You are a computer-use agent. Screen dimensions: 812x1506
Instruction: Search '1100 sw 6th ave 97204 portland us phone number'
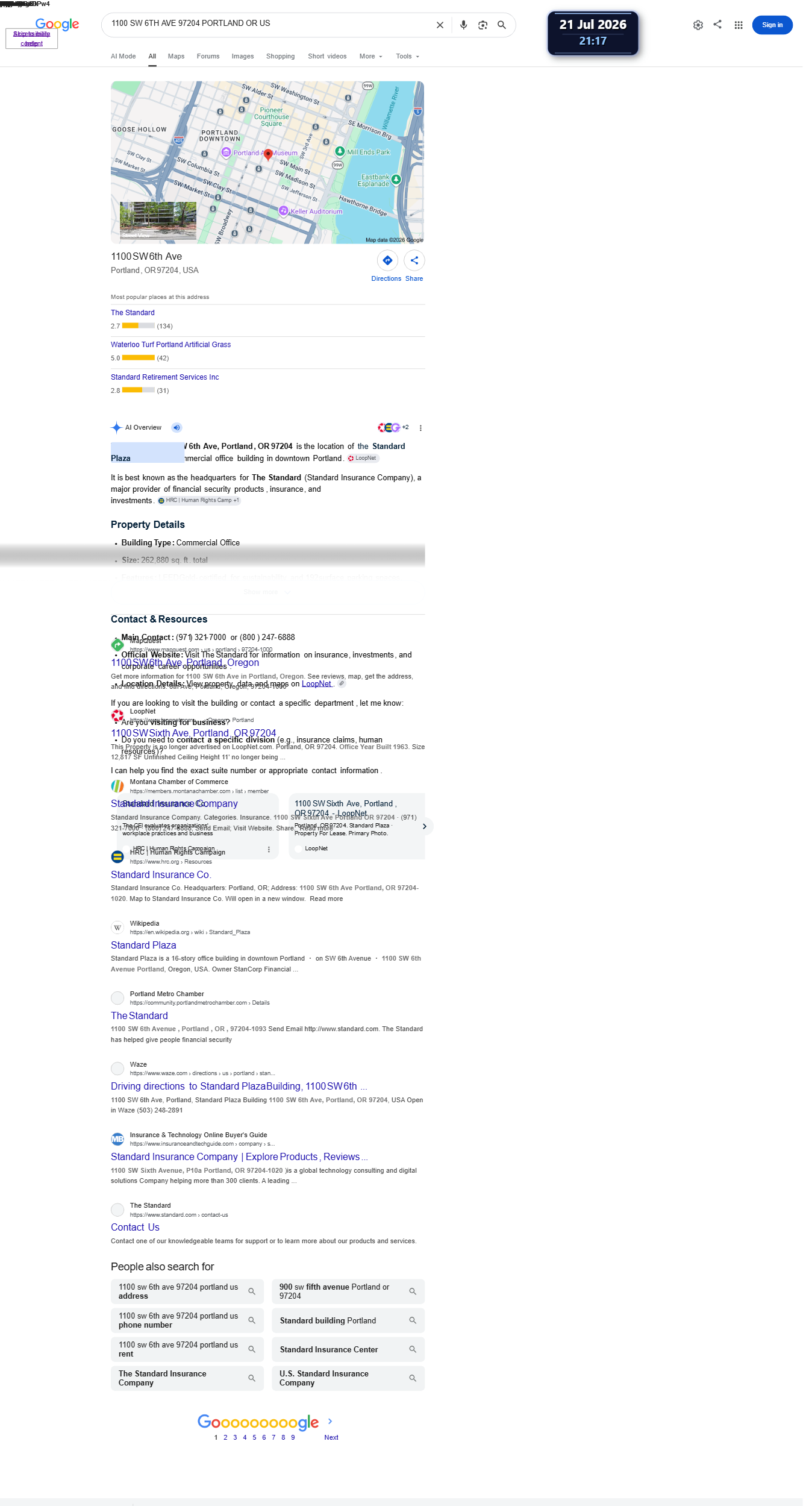click(187, 1320)
